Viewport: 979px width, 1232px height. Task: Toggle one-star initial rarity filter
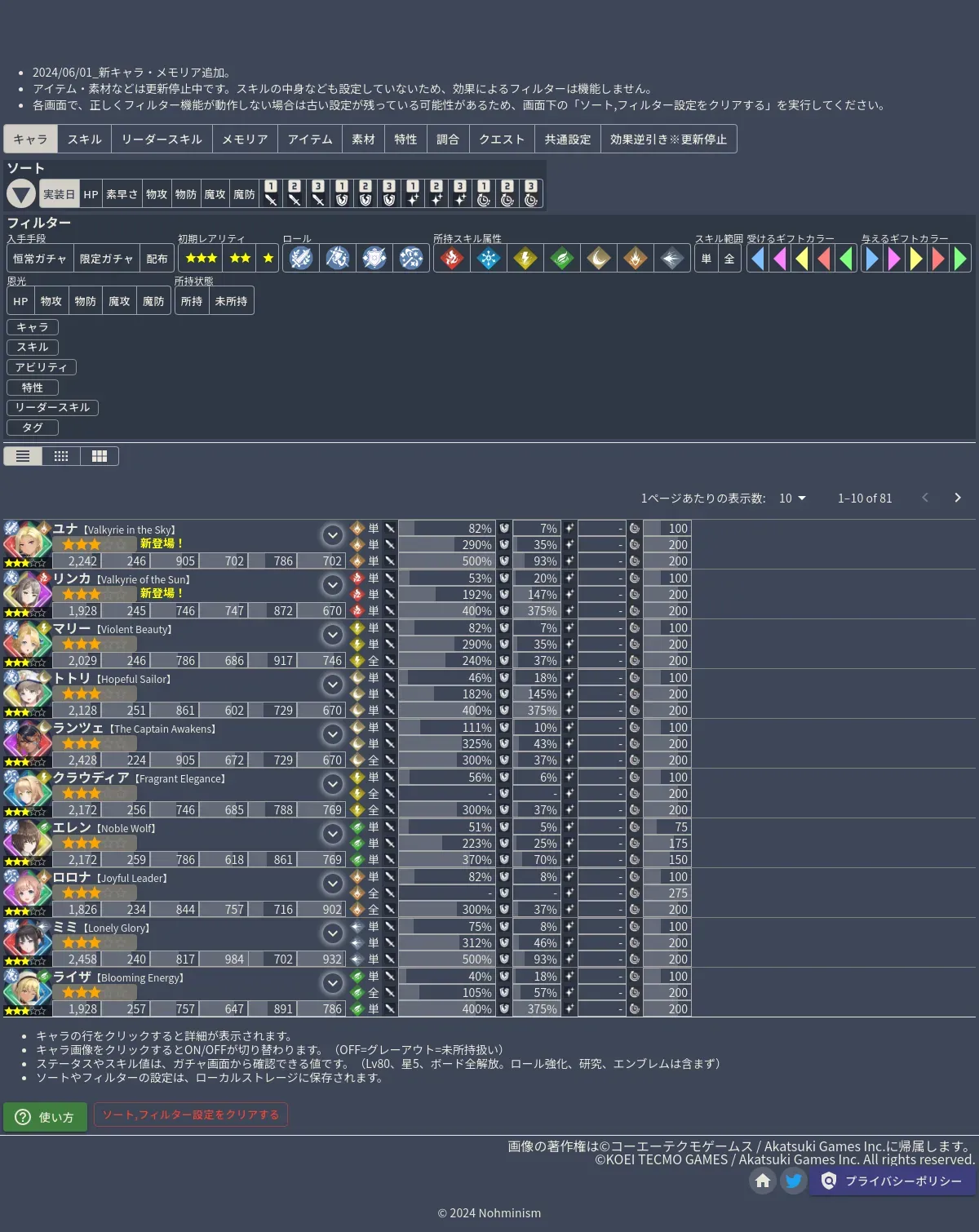pyautogui.click(x=268, y=259)
